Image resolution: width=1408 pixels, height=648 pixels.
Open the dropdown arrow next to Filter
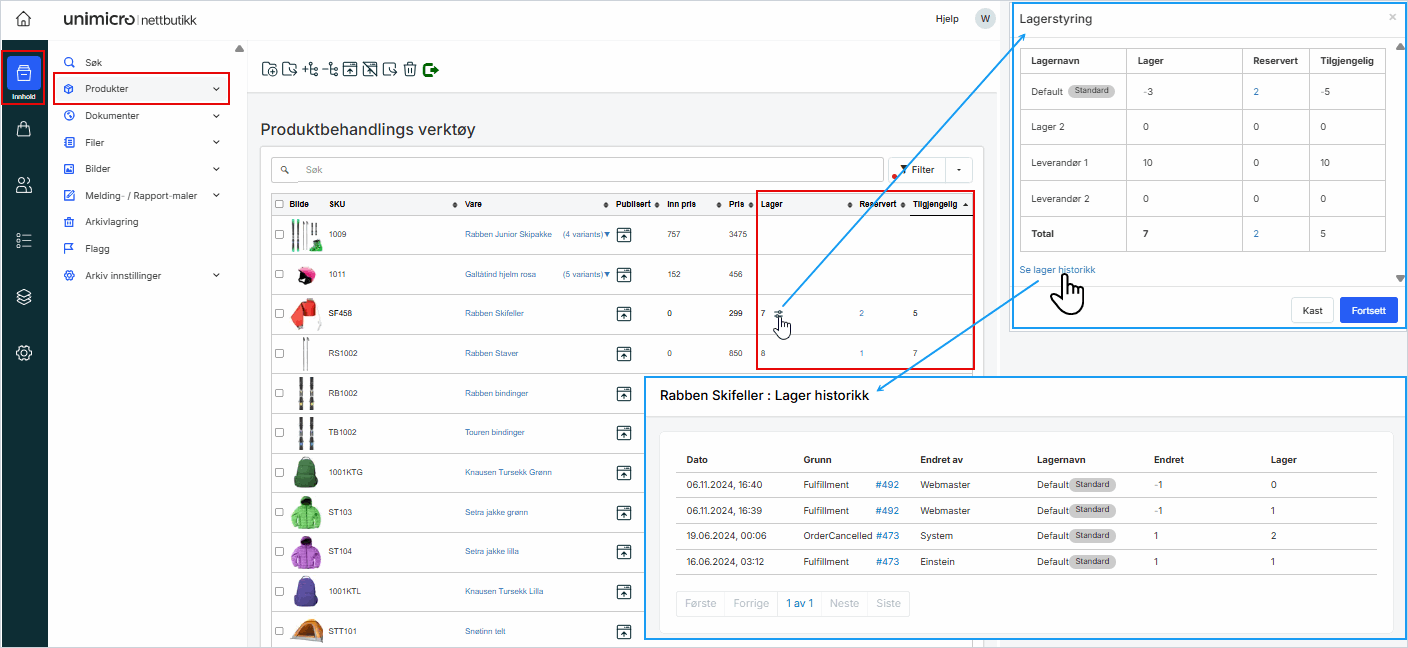point(958,170)
